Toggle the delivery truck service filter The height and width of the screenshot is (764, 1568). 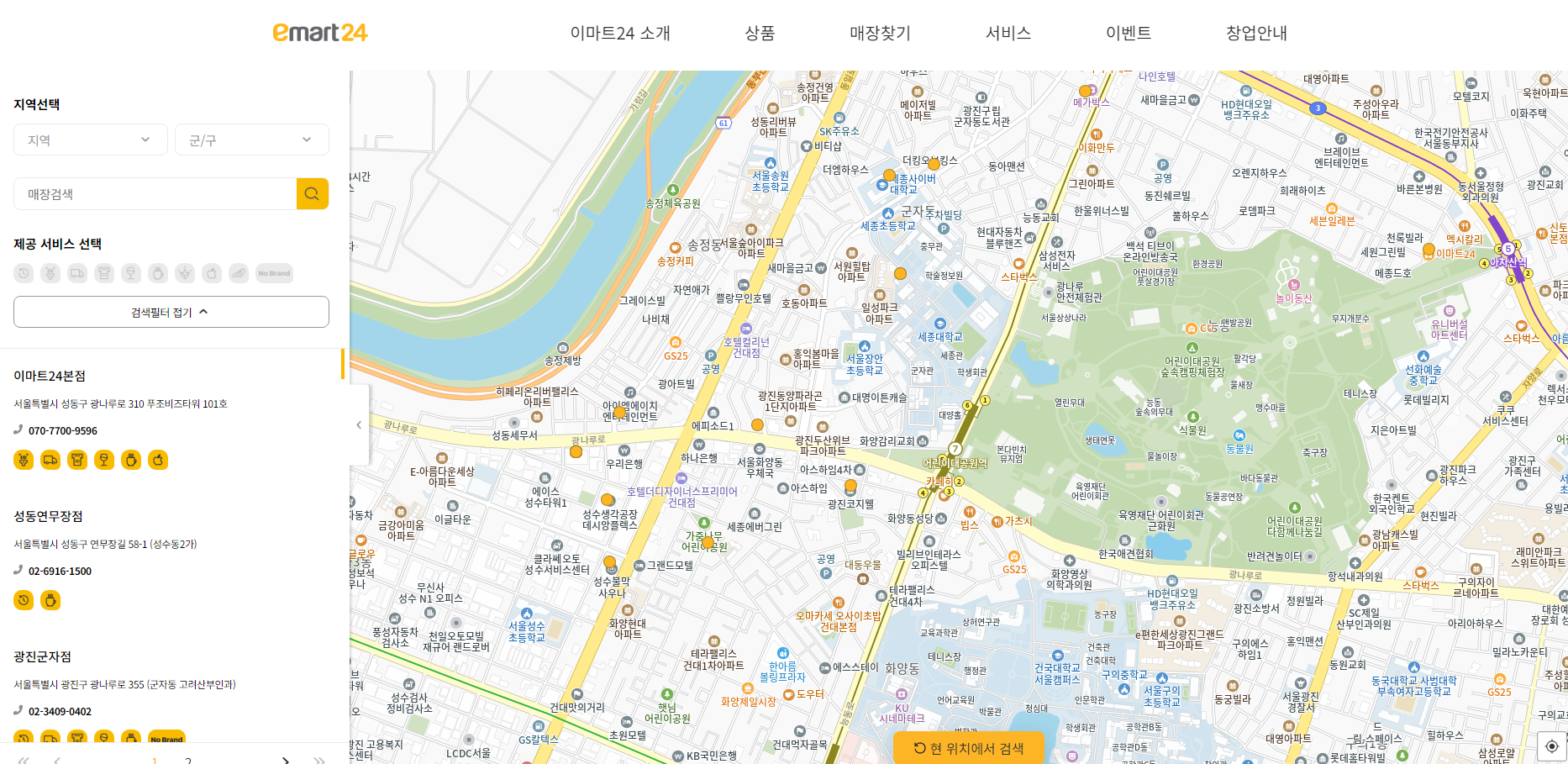pos(77,273)
